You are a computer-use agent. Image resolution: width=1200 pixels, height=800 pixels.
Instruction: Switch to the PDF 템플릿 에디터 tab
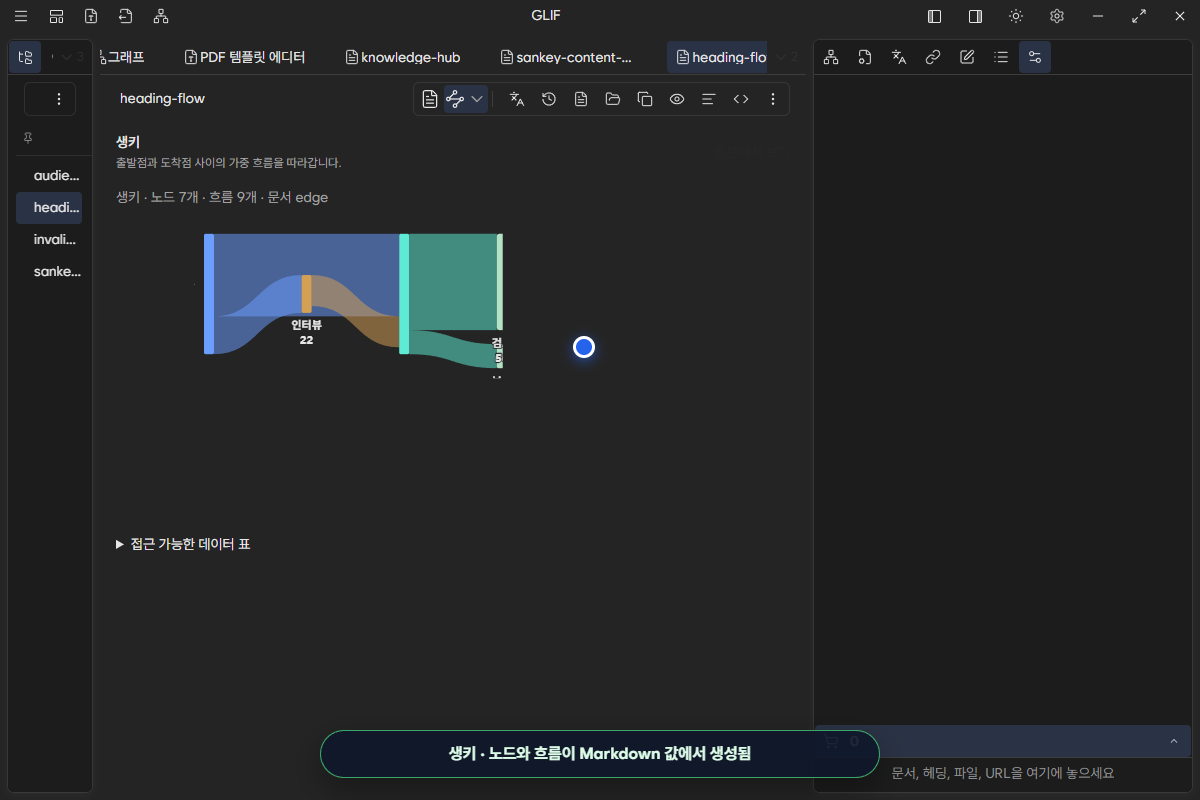coord(243,57)
